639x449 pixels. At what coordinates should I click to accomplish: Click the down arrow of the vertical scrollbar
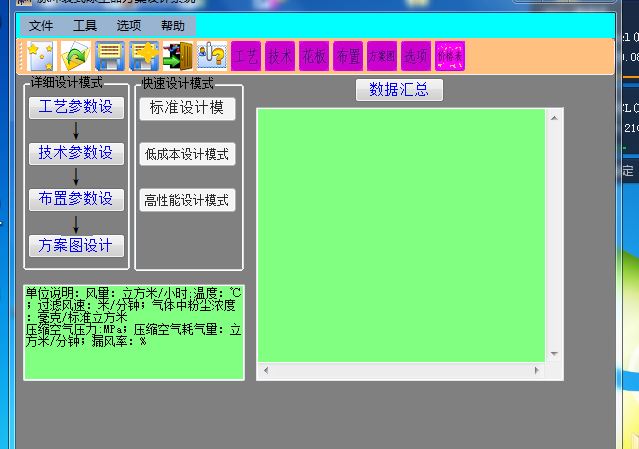(x=554, y=354)
